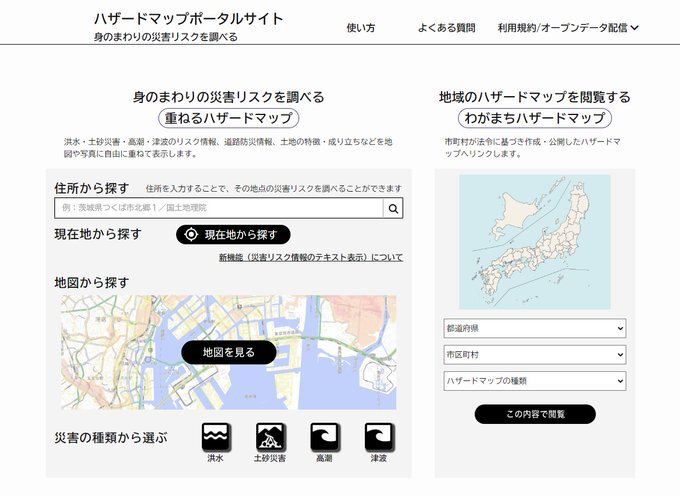This screenshot has width=680, height=496.
Task: Open 利用規約/オープンデータ配信 menu
Action: [x=563, y=28]
